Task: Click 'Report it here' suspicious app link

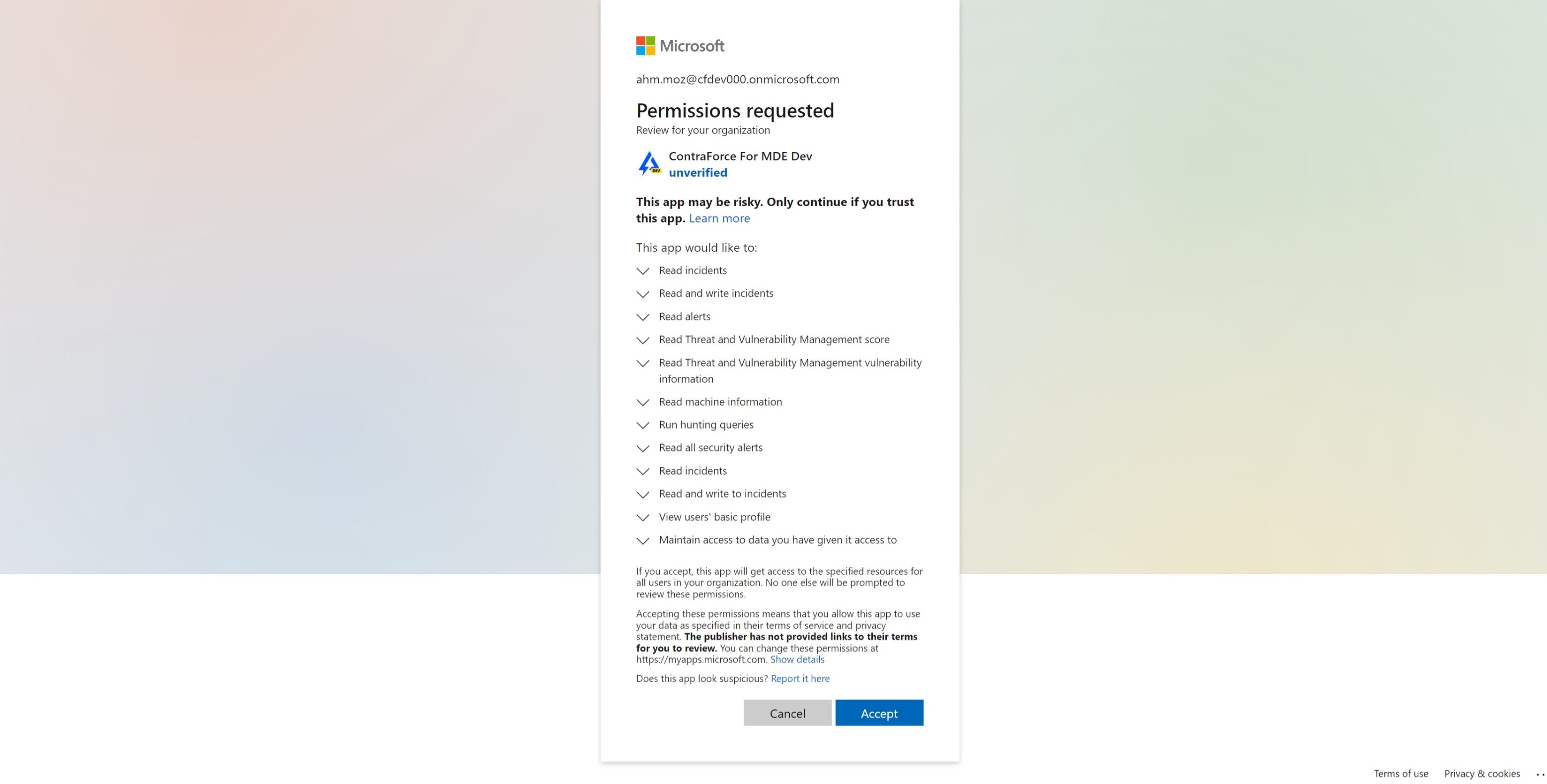Action: 799,678
